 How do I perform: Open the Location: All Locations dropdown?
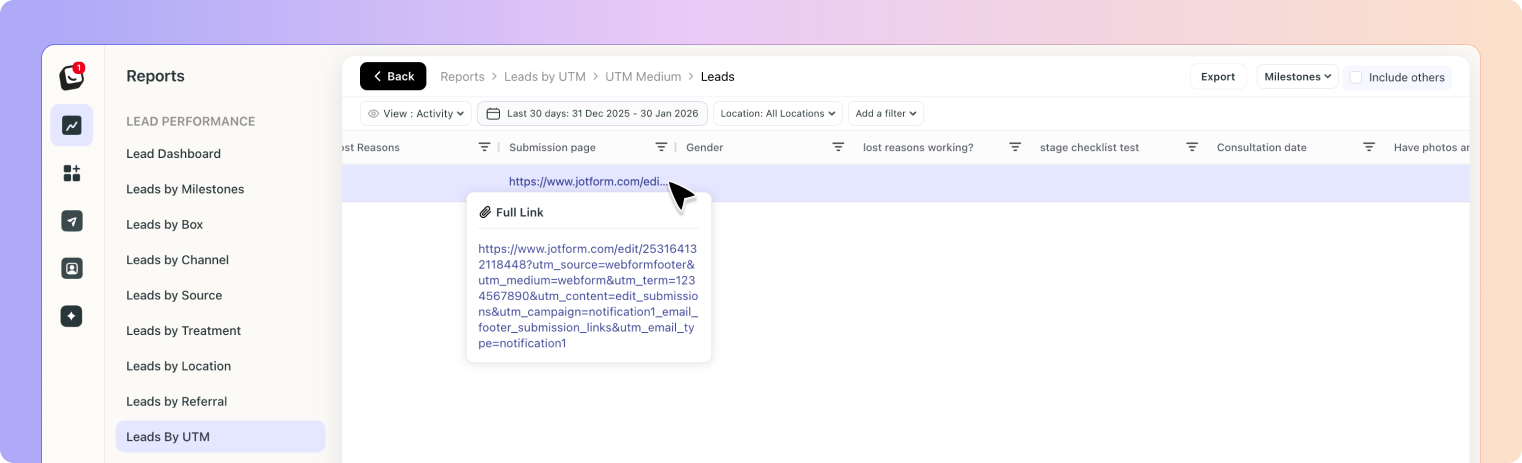coord(778,113)
